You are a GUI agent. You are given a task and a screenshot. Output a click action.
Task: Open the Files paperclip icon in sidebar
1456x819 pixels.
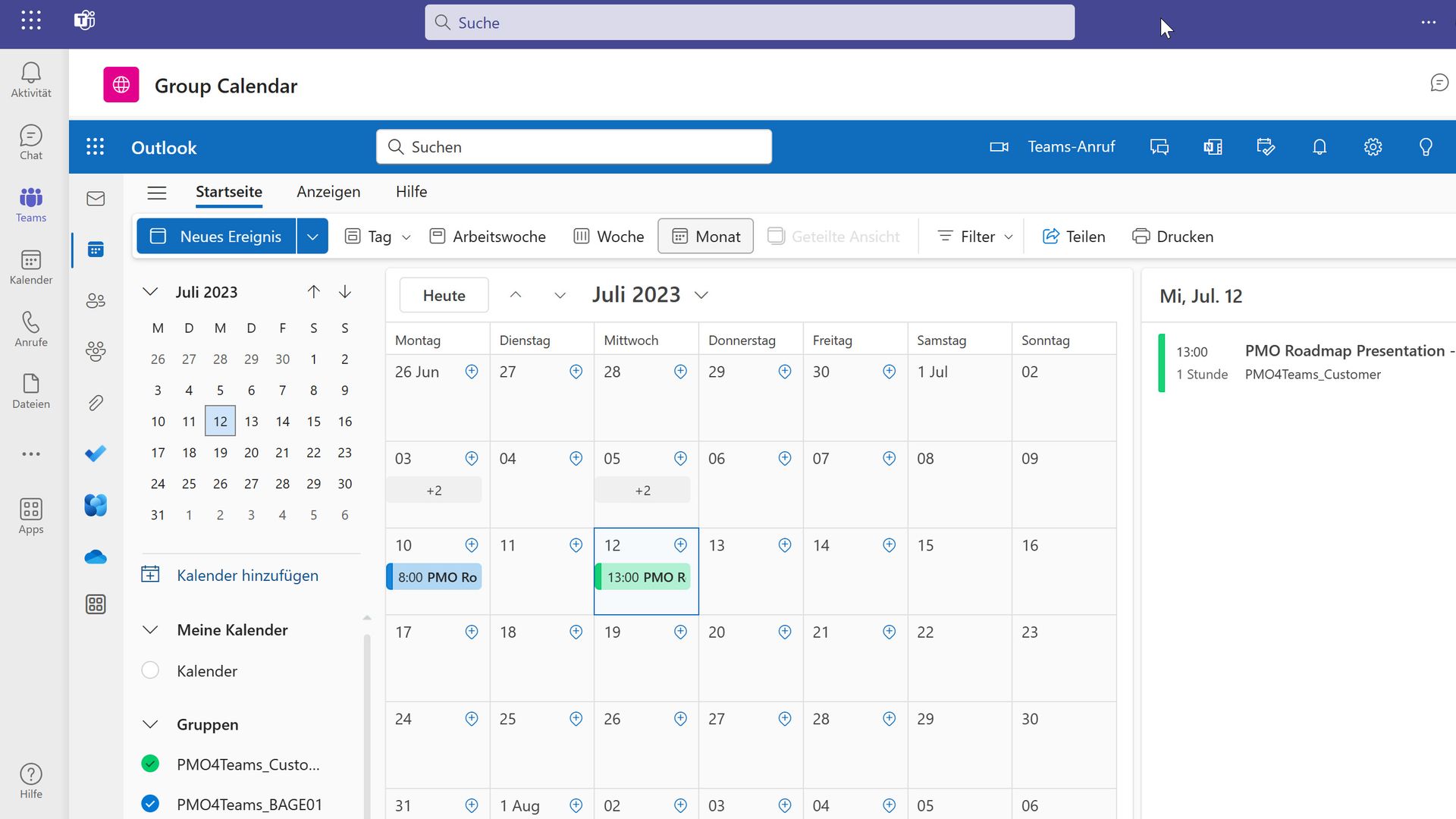[x=96, y=403]
